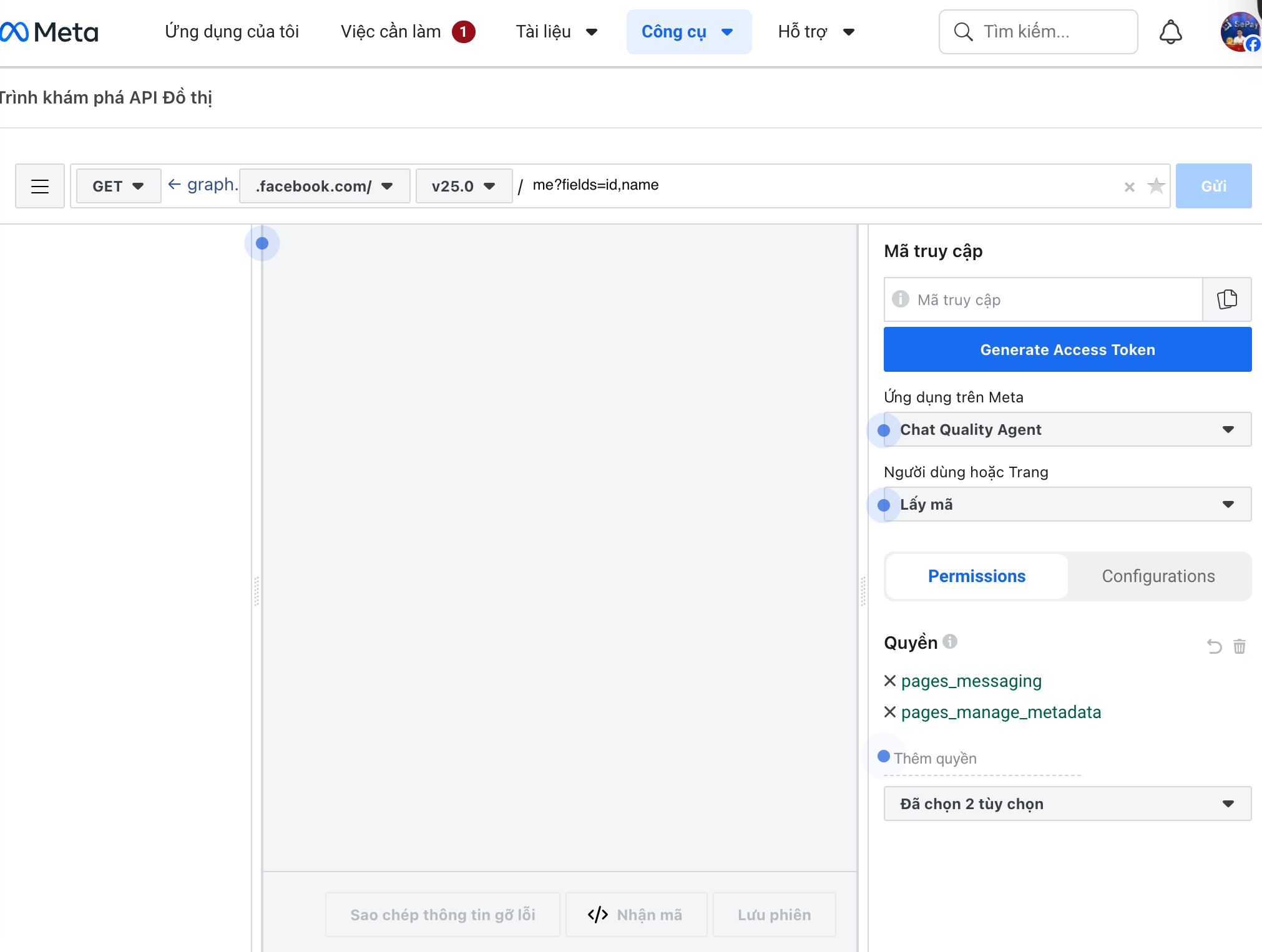Image resolution: width=1262 pixels, height=952 pixels.
Task: Click the info icon next to Quyền
Action: pyautogui.click(x=949, y=642)
